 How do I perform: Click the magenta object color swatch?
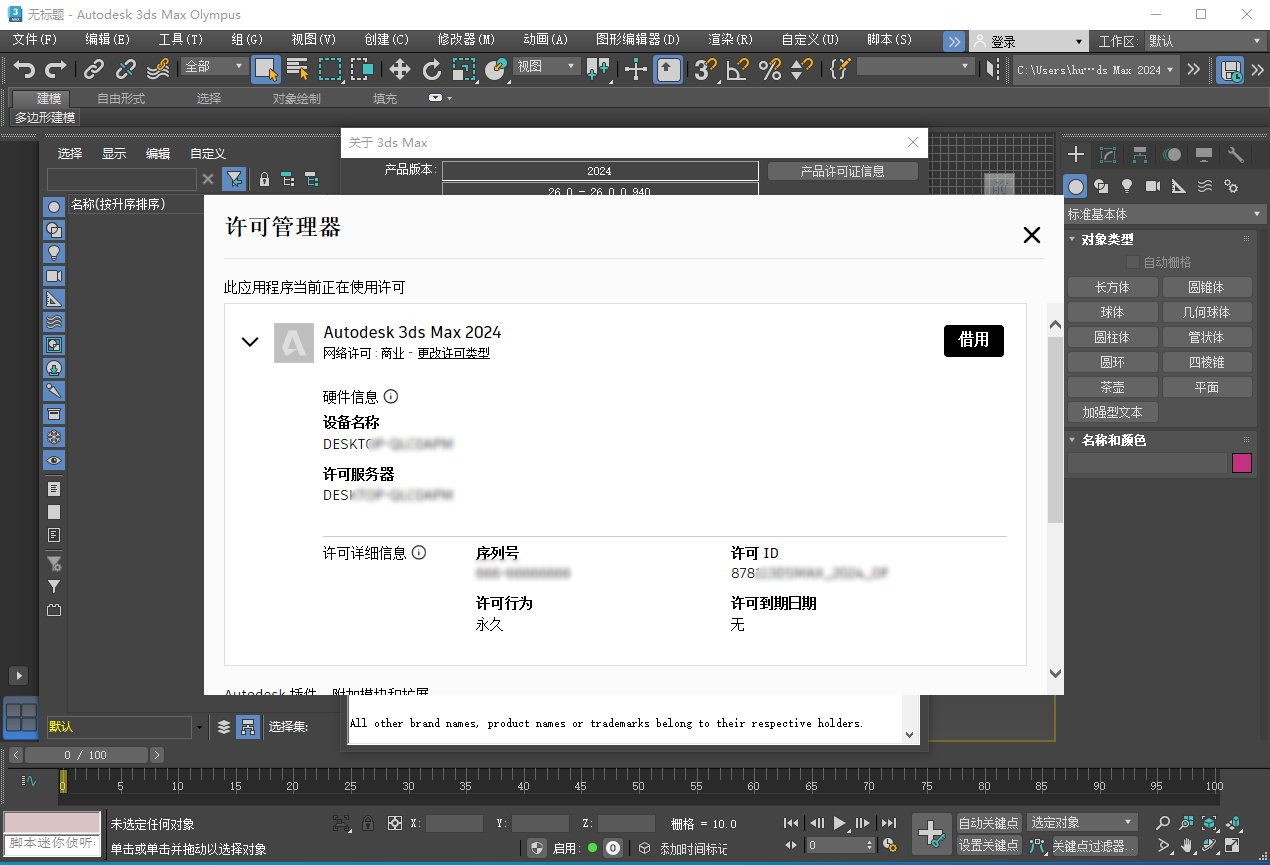point(1242,463)
